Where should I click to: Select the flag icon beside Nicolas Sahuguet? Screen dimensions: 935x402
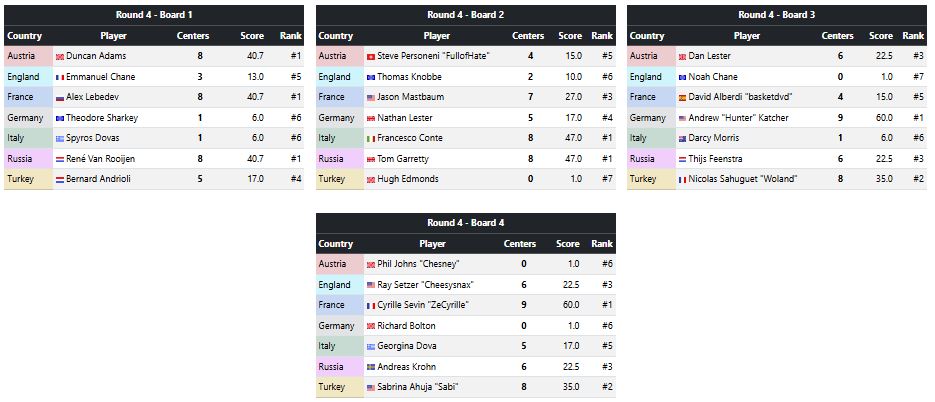[683, 179]
